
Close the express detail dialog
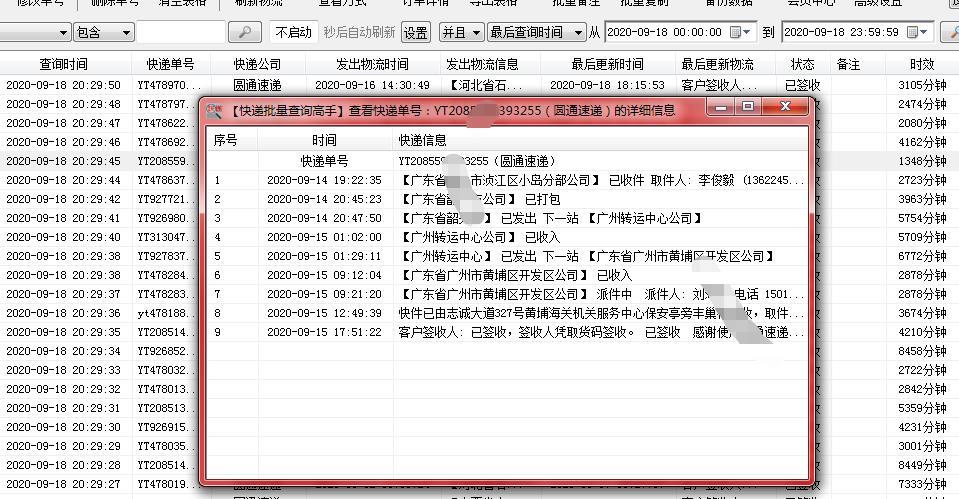tap(787, 107)
